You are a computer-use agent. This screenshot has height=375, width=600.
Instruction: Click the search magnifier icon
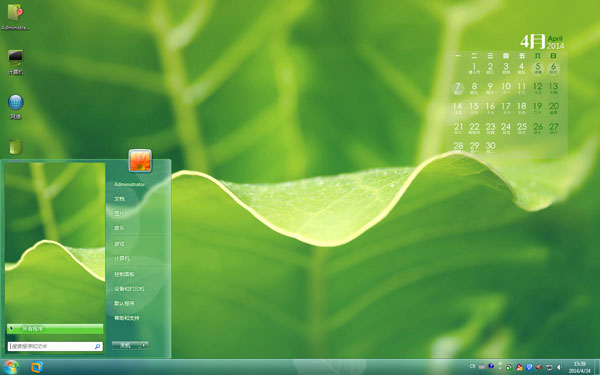click(97, 346)
